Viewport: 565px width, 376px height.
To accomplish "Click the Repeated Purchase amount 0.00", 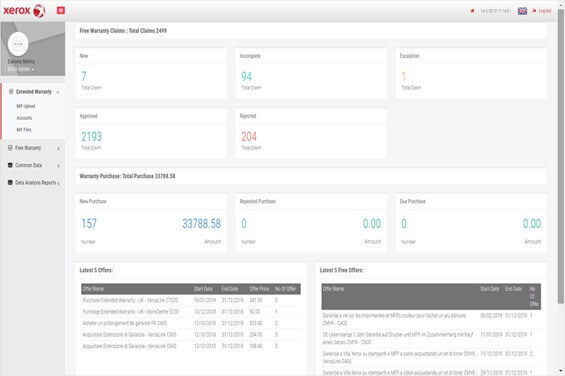I will click(x=372, y=224).
